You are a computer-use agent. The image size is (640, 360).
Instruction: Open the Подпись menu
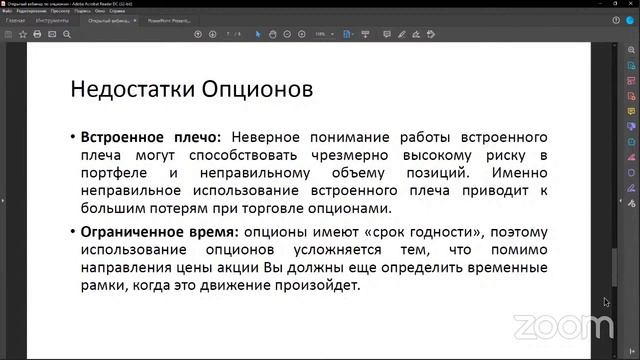click(x=82, y=11)
